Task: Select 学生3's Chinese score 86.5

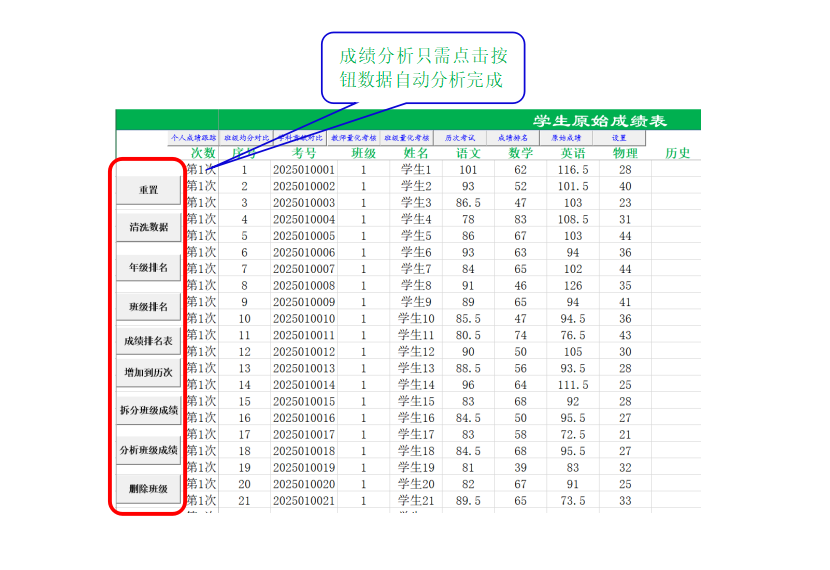Action: click(x=468, y=203)
